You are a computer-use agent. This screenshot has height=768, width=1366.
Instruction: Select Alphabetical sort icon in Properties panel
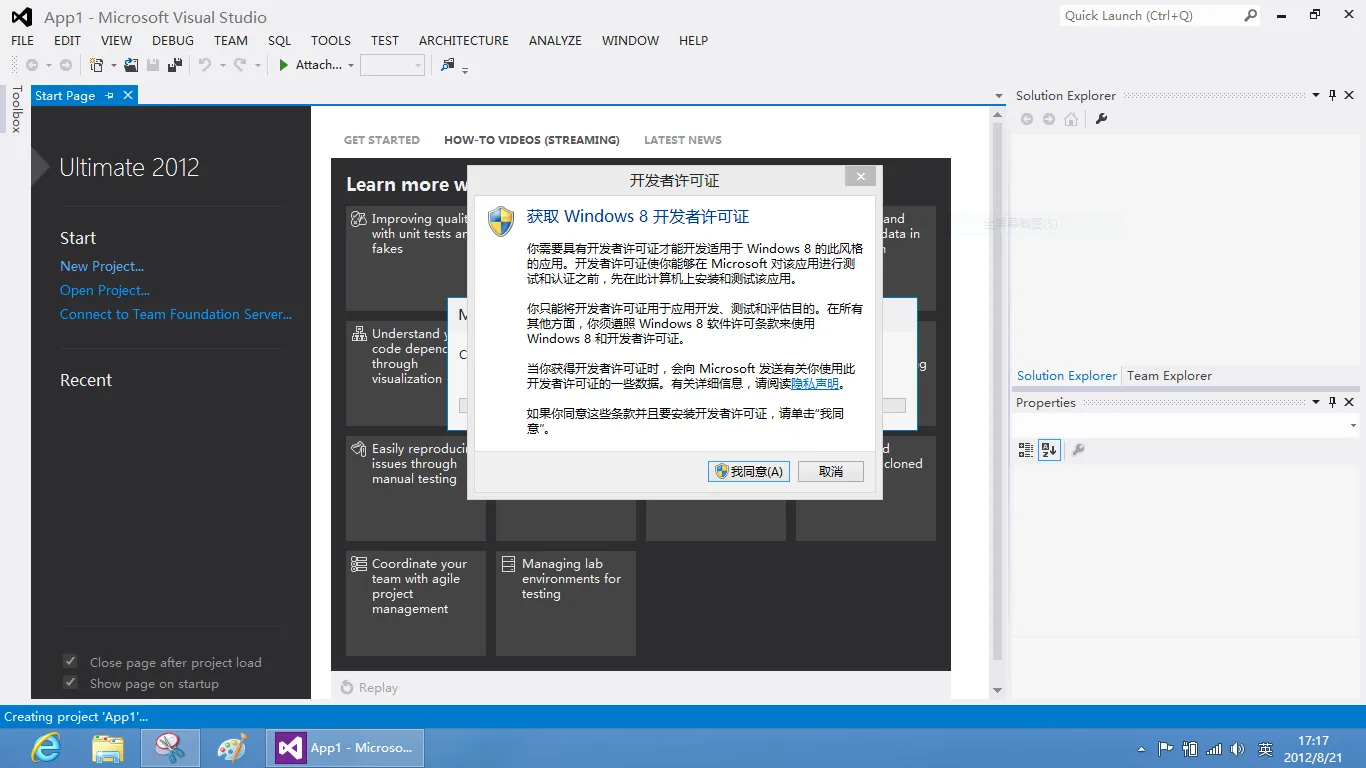coord(1049,450)
